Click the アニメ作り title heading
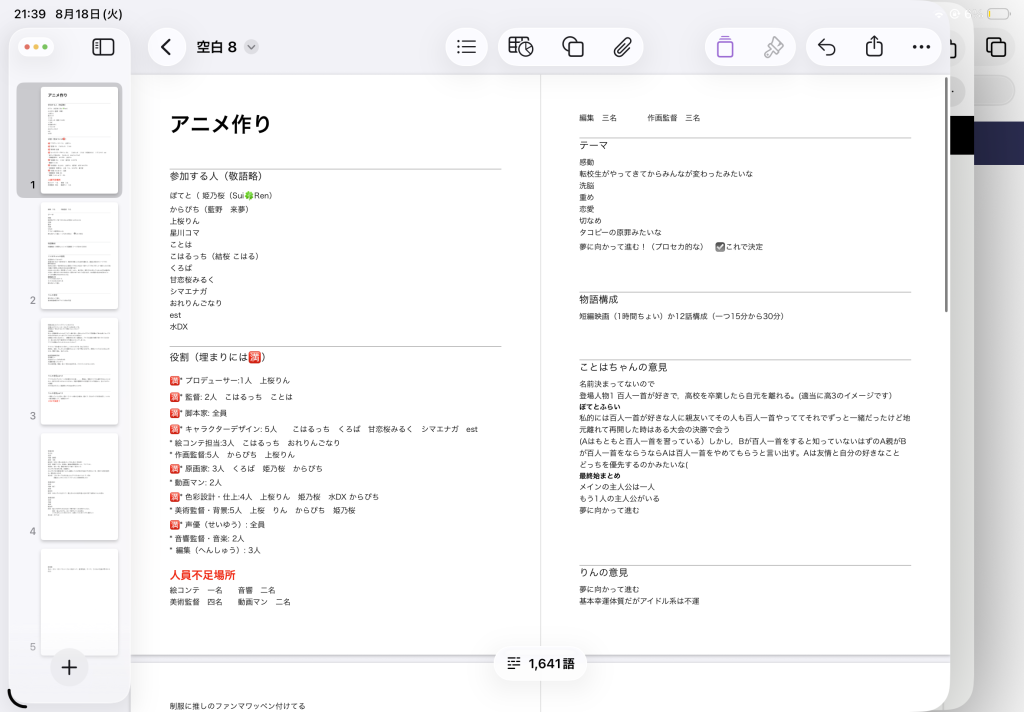Image resolution: width=1024 pixels, height=712 pixels. (220, 123)
